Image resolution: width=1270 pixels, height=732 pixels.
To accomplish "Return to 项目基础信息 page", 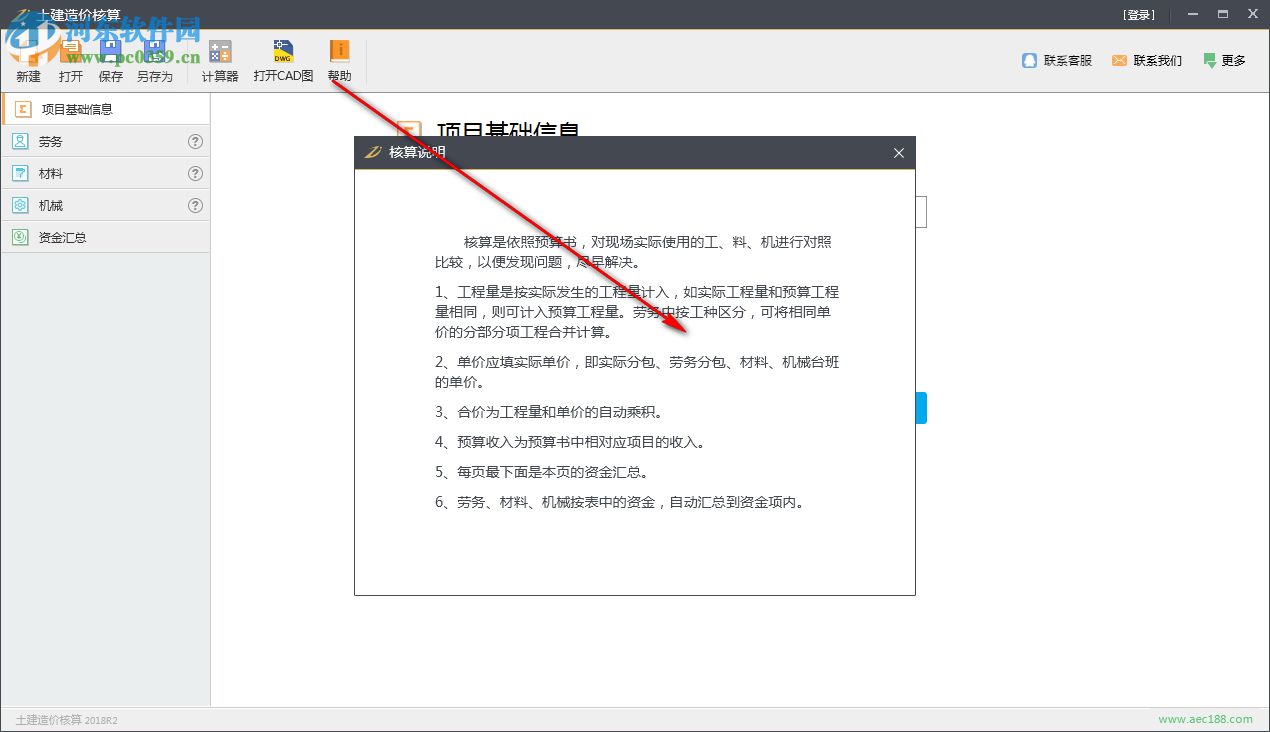I will (x=75, y=109).
